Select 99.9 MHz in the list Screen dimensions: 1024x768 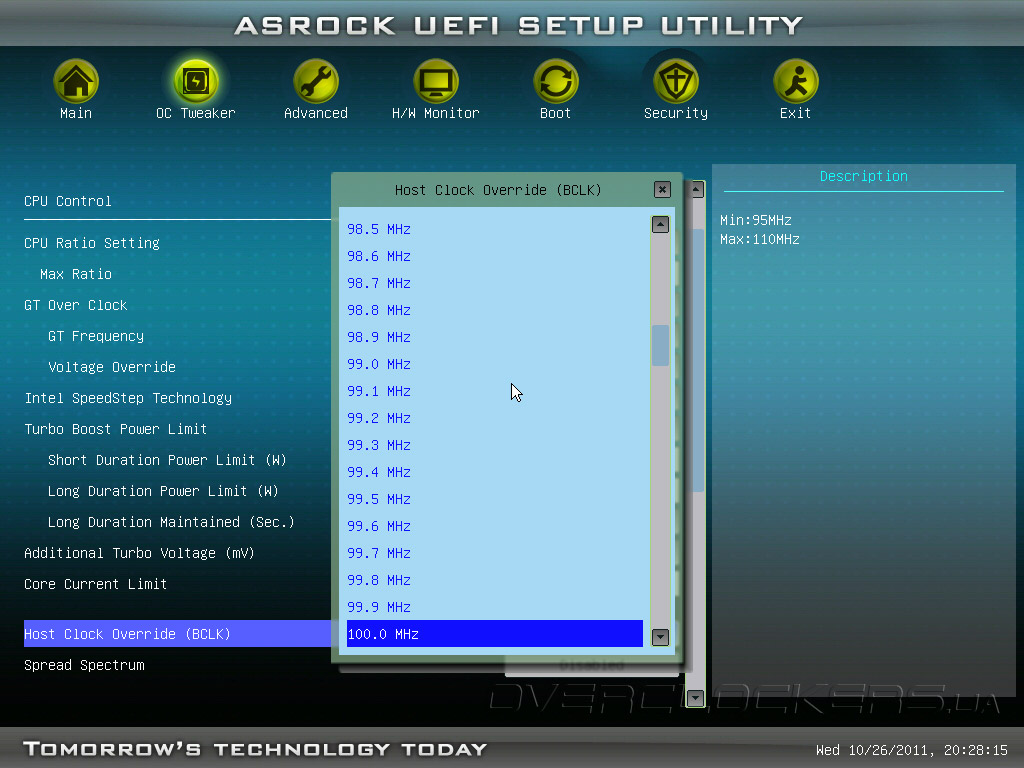click(379, 607)
